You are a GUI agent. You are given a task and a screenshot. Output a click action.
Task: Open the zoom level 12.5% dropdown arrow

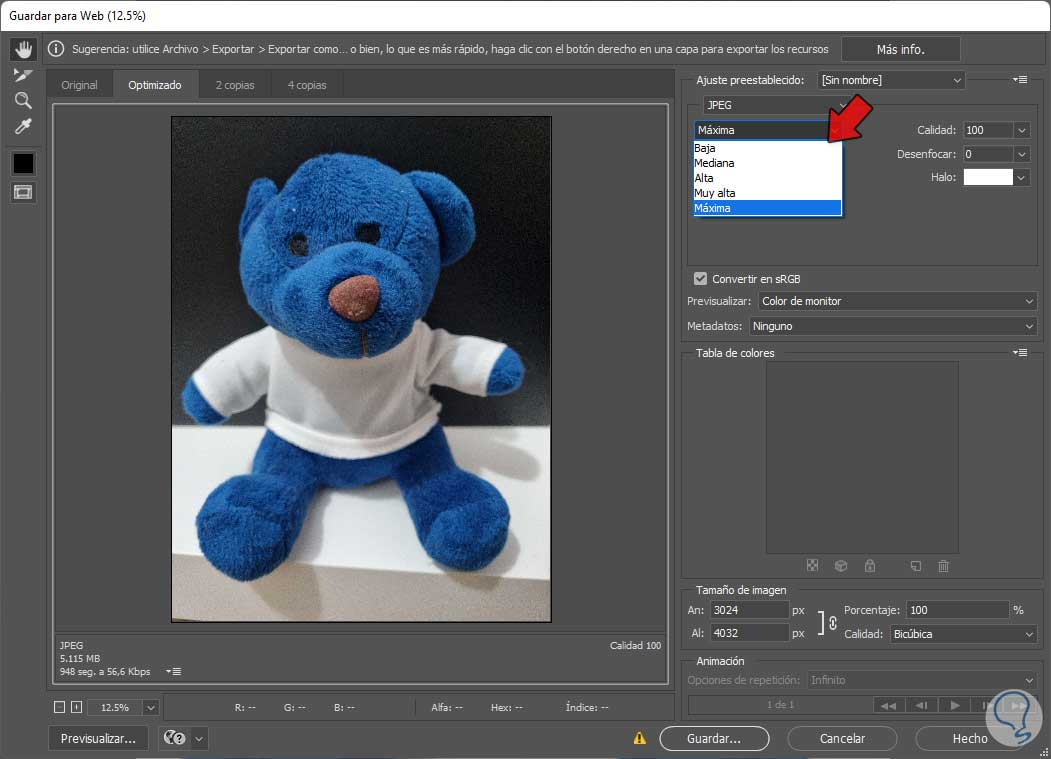coord(151,707)
